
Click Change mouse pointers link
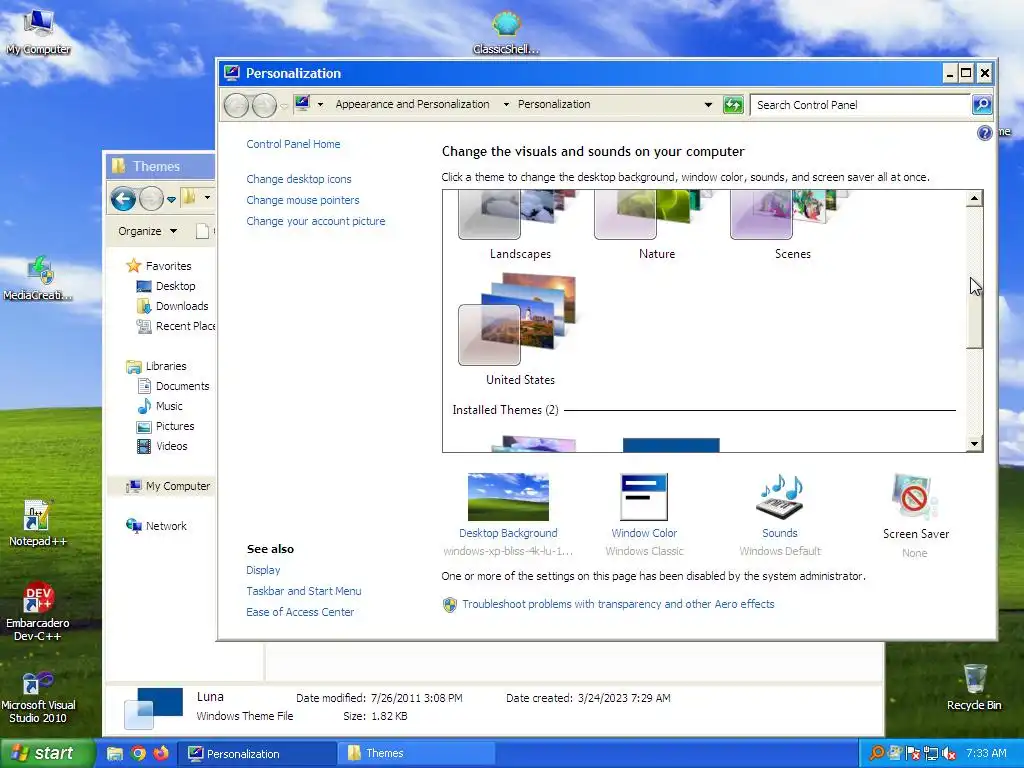click(x=303, y=200)
